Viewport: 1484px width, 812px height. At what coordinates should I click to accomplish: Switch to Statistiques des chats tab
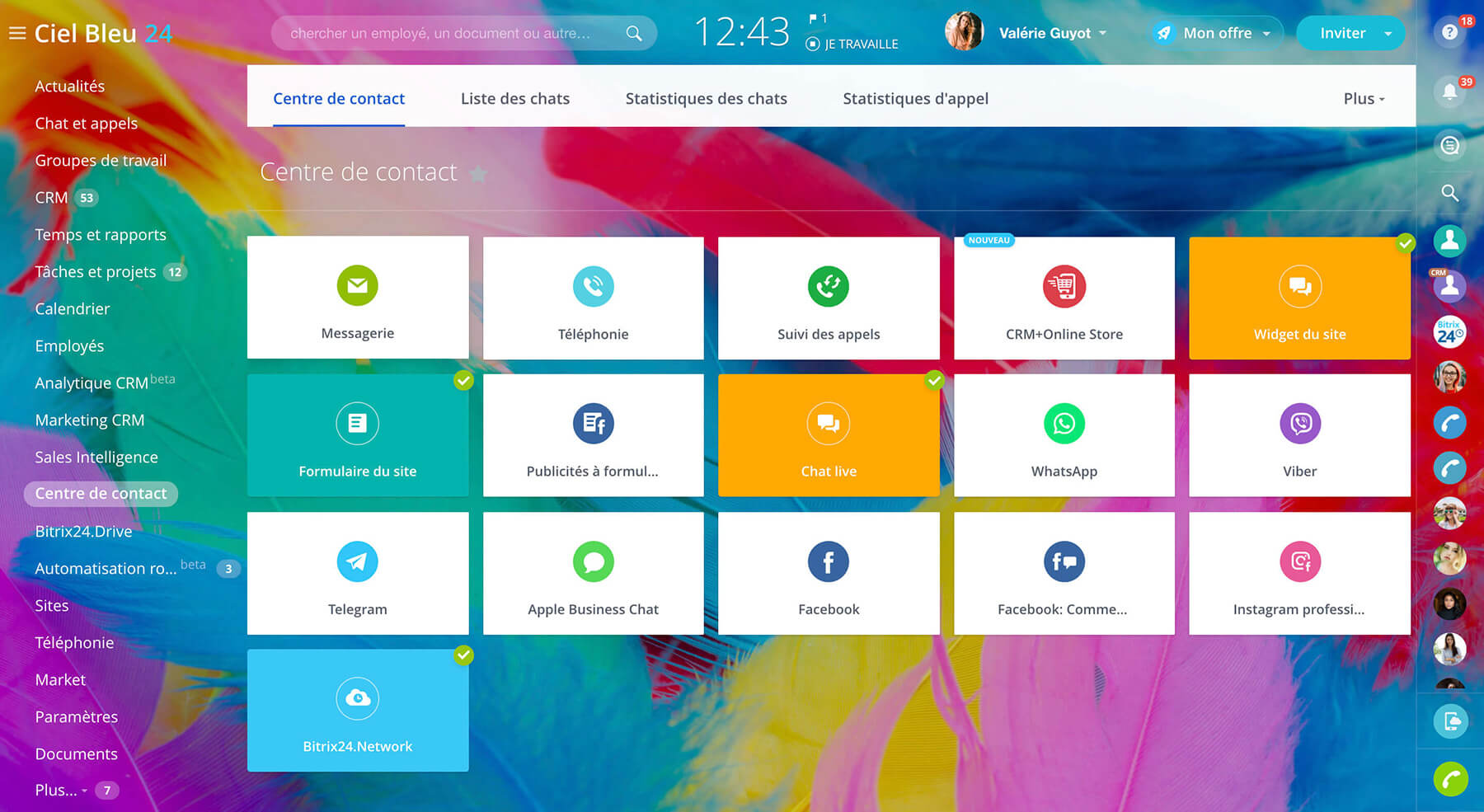tap(707, 98)
